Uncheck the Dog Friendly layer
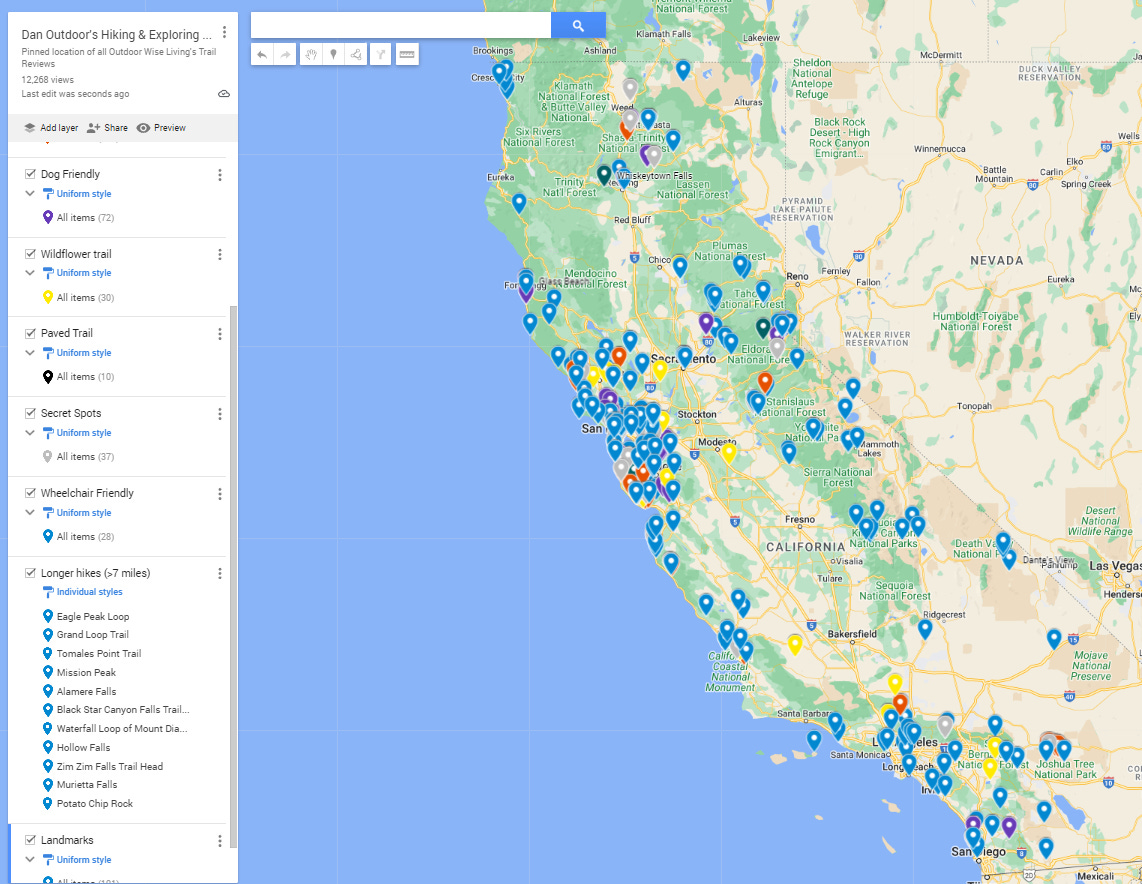1142x884 pixels. 31,174
